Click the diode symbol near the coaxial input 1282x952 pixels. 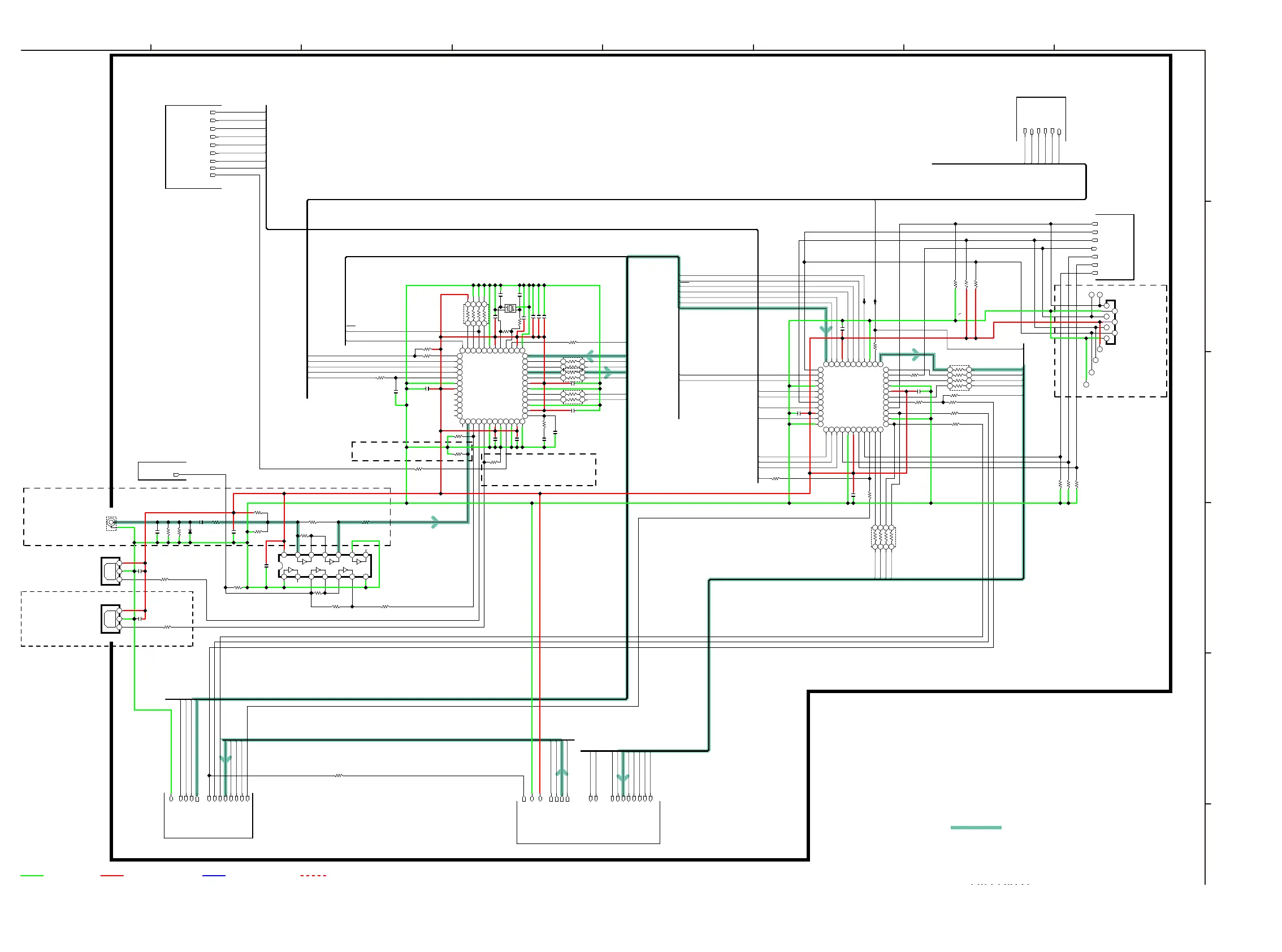pos(190,531)
